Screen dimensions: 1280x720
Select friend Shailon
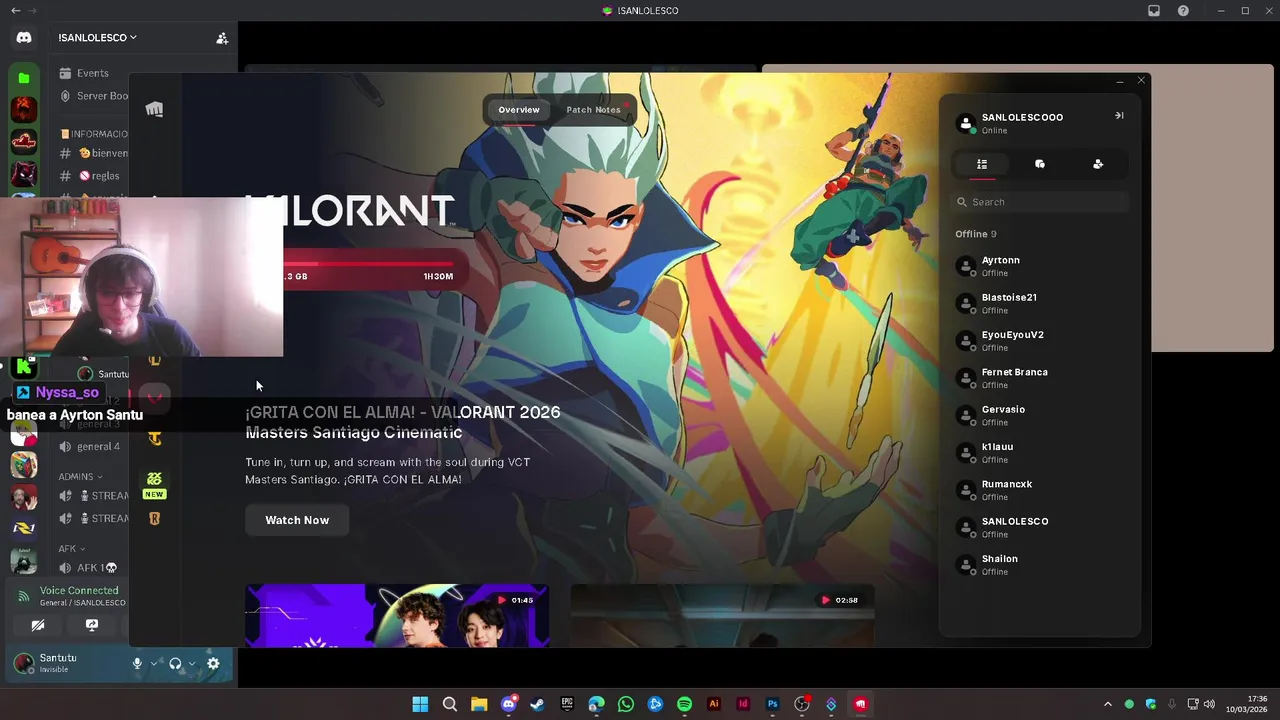(1040, 564)
